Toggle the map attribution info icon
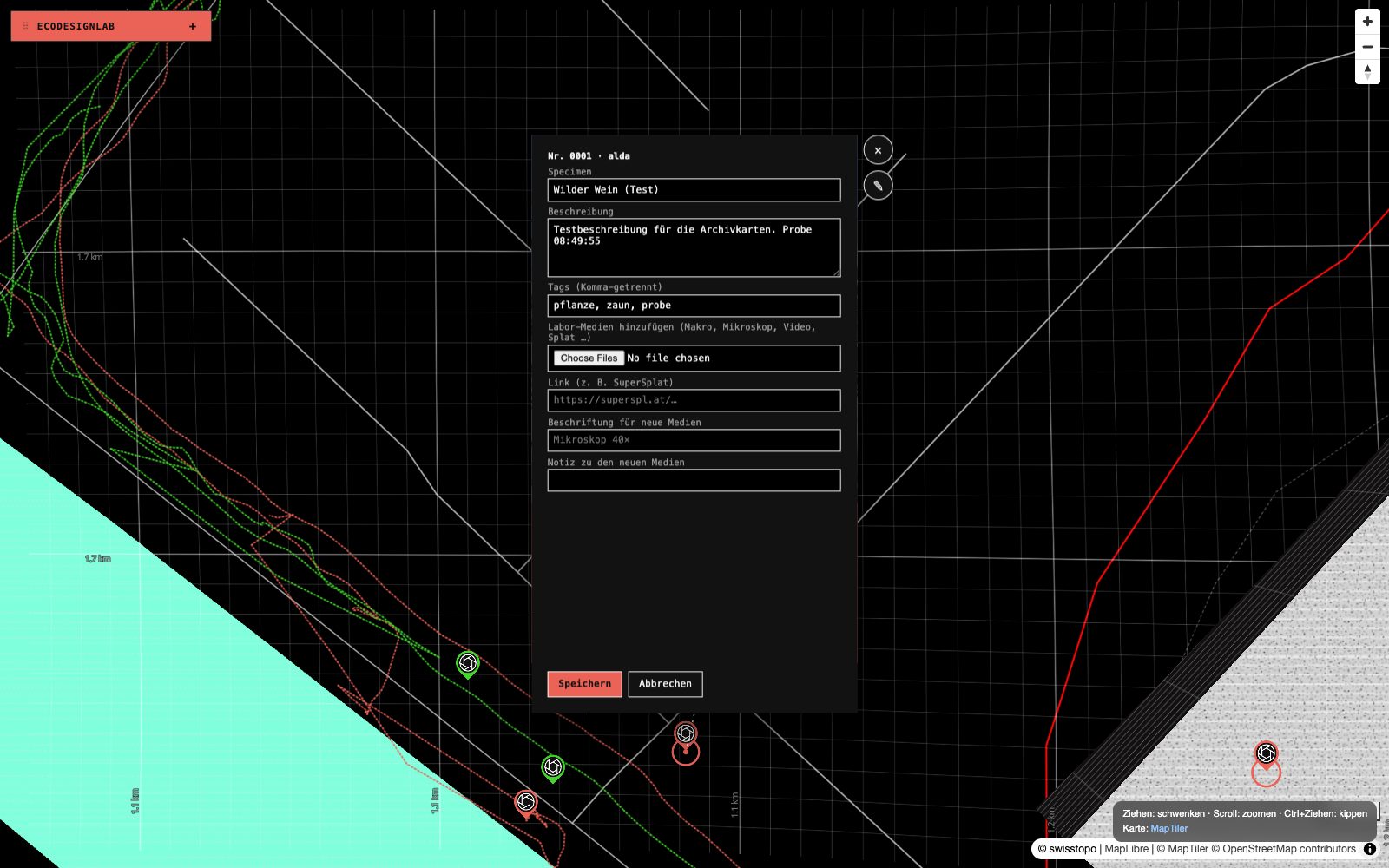Viewport: 1389px width, 868px height. click(1370, 849)
